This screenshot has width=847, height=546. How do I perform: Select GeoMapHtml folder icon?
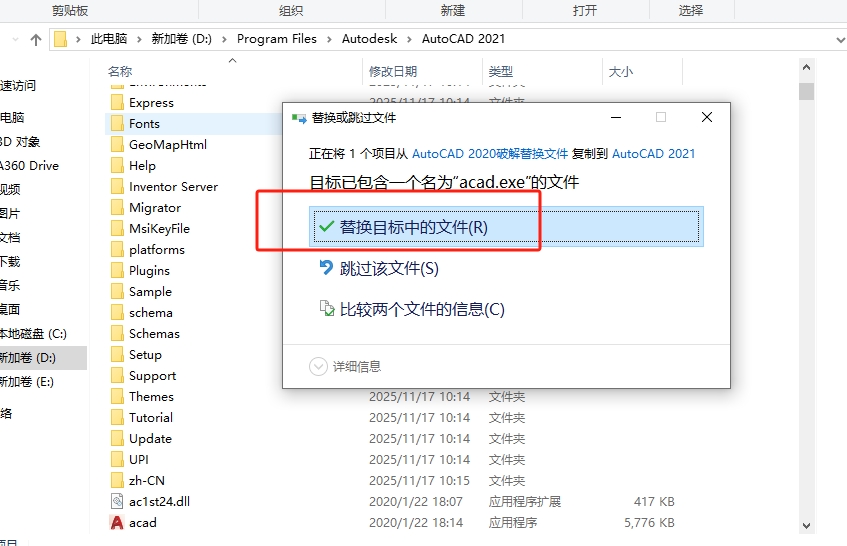click(x=117, y=145)
